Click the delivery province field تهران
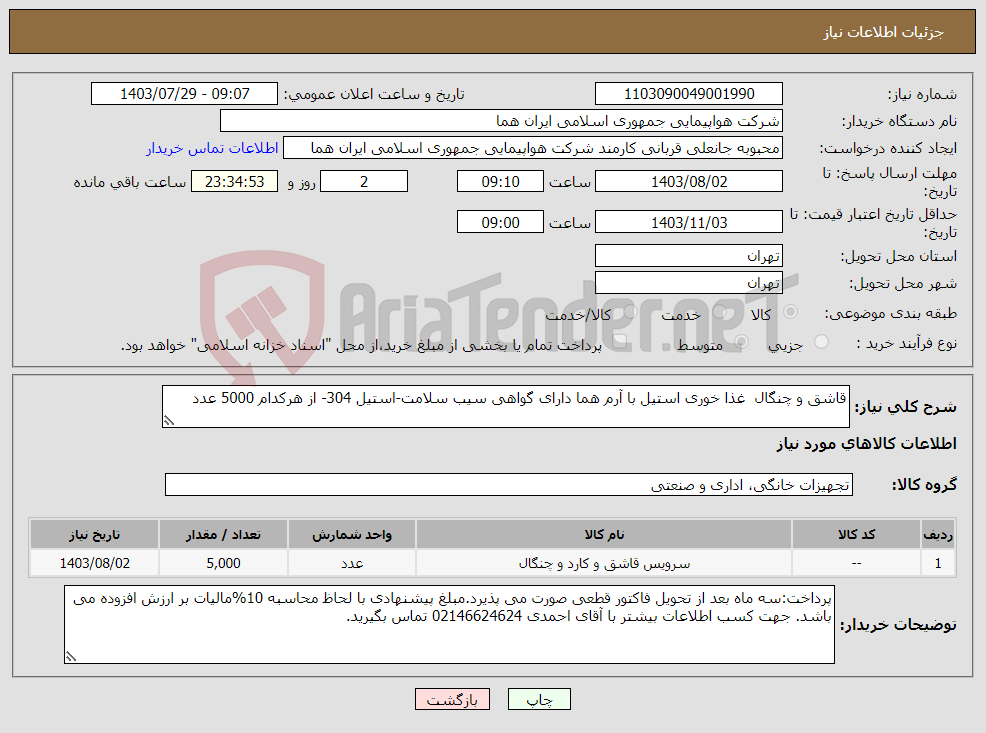Image resolution: width=986 pixels, height=733 pixels. pos(689,256)
